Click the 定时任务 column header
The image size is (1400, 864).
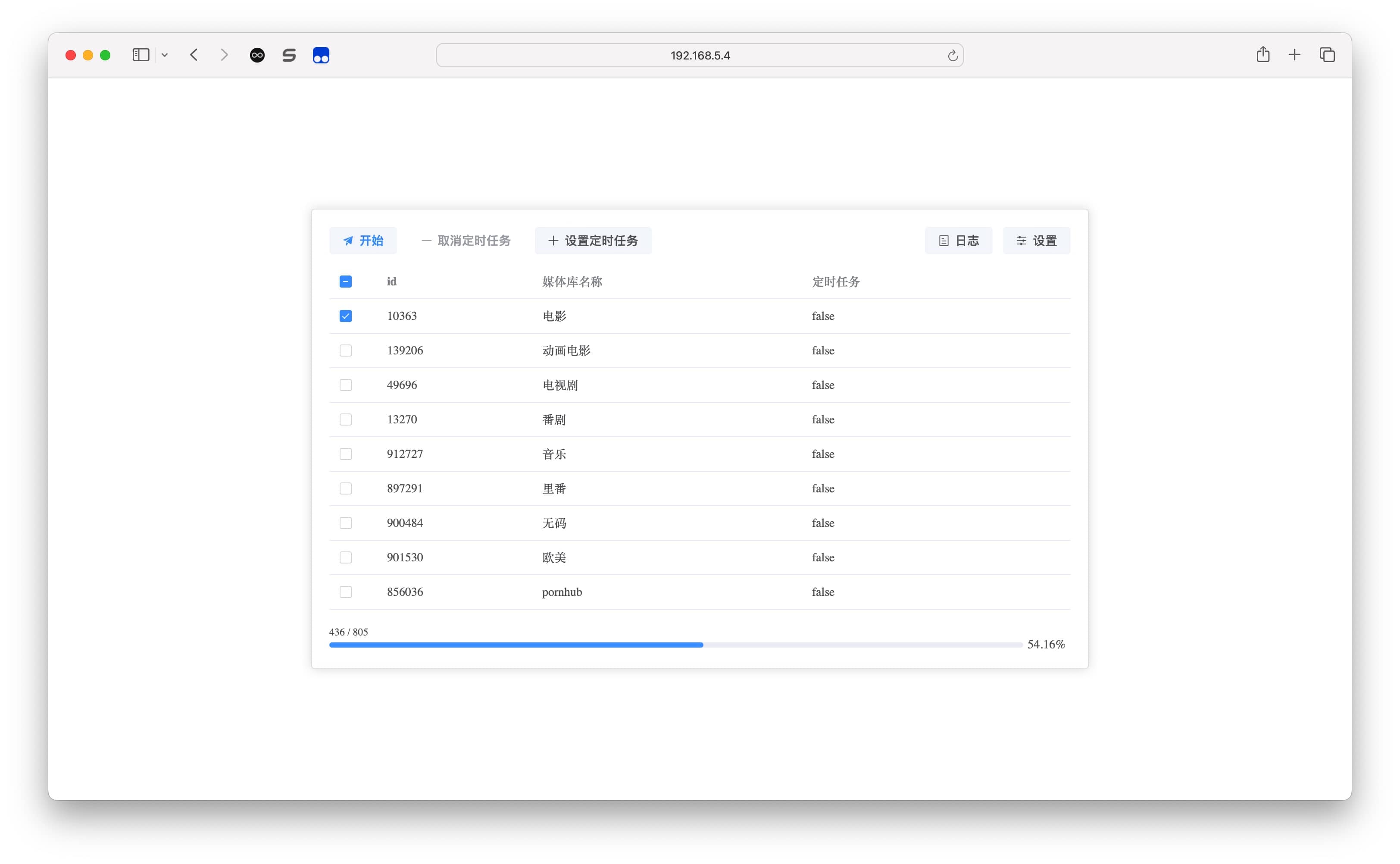[836, 282]
